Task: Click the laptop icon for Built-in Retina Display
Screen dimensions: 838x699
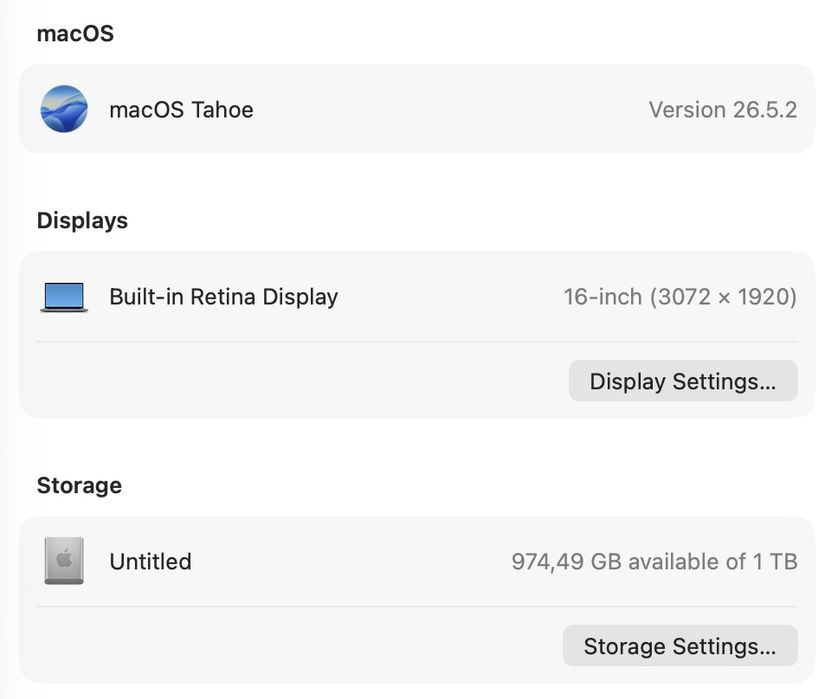Action: [x=64, y=297]
